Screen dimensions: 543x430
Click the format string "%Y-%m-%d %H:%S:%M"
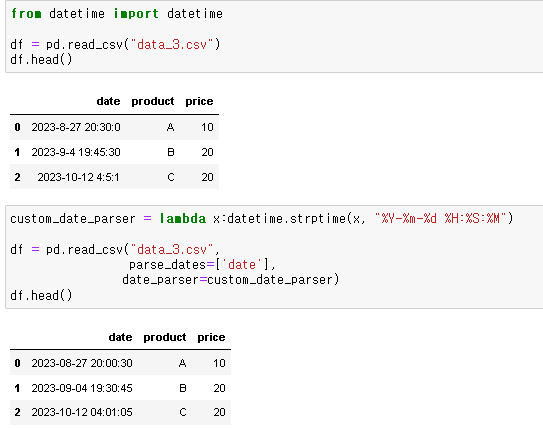coord(440,218)
